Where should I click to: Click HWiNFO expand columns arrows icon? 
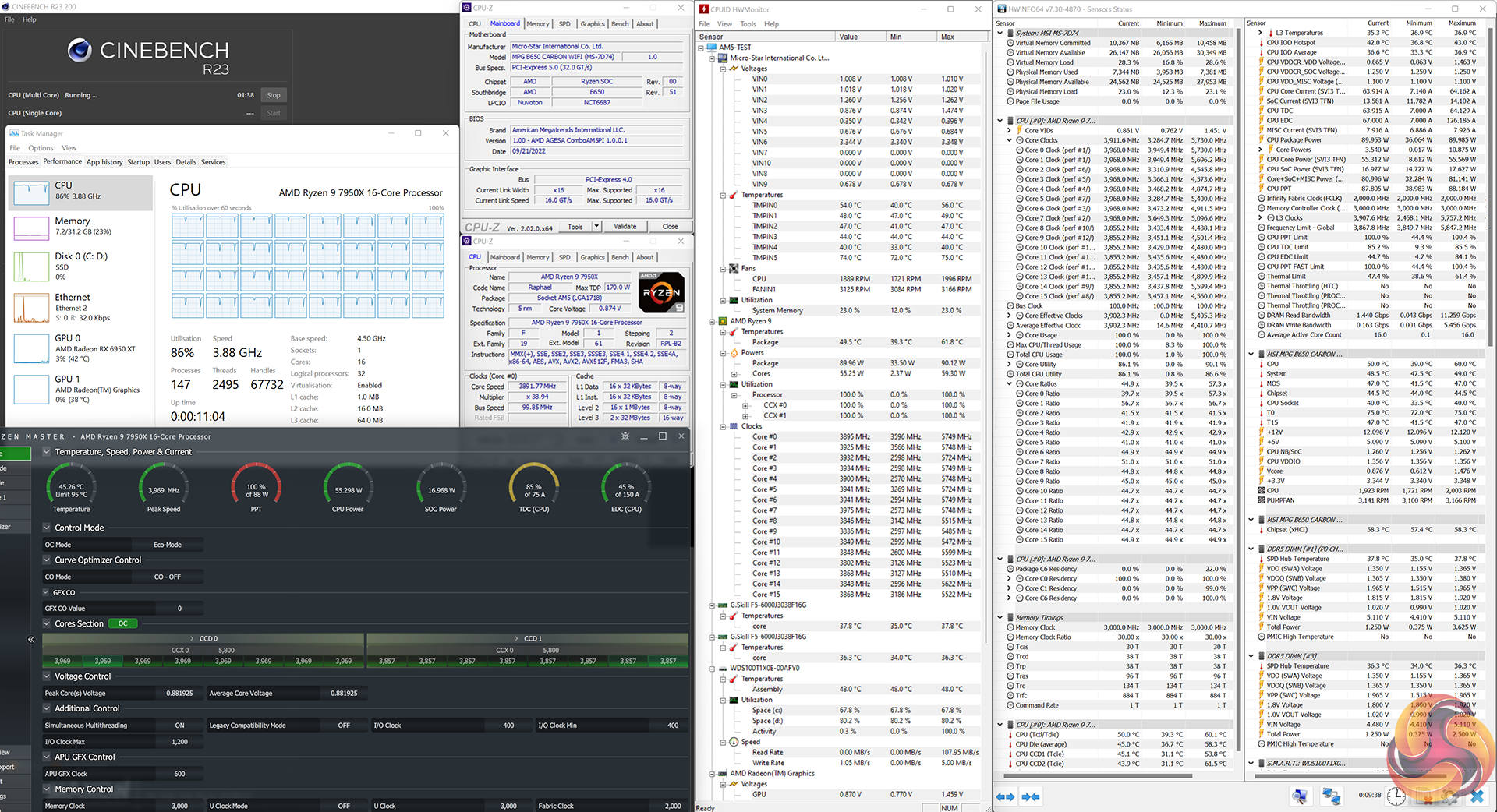click(x=1005, y=796)
